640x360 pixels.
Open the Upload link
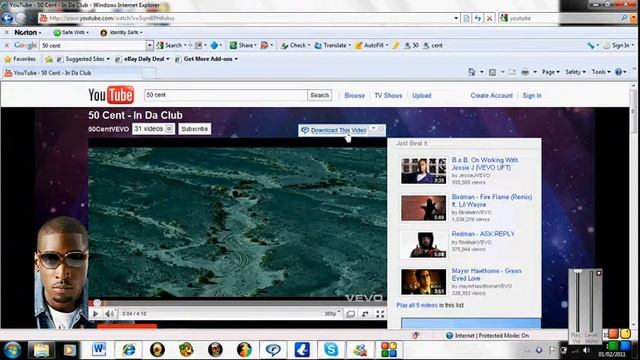coord(422,96)
